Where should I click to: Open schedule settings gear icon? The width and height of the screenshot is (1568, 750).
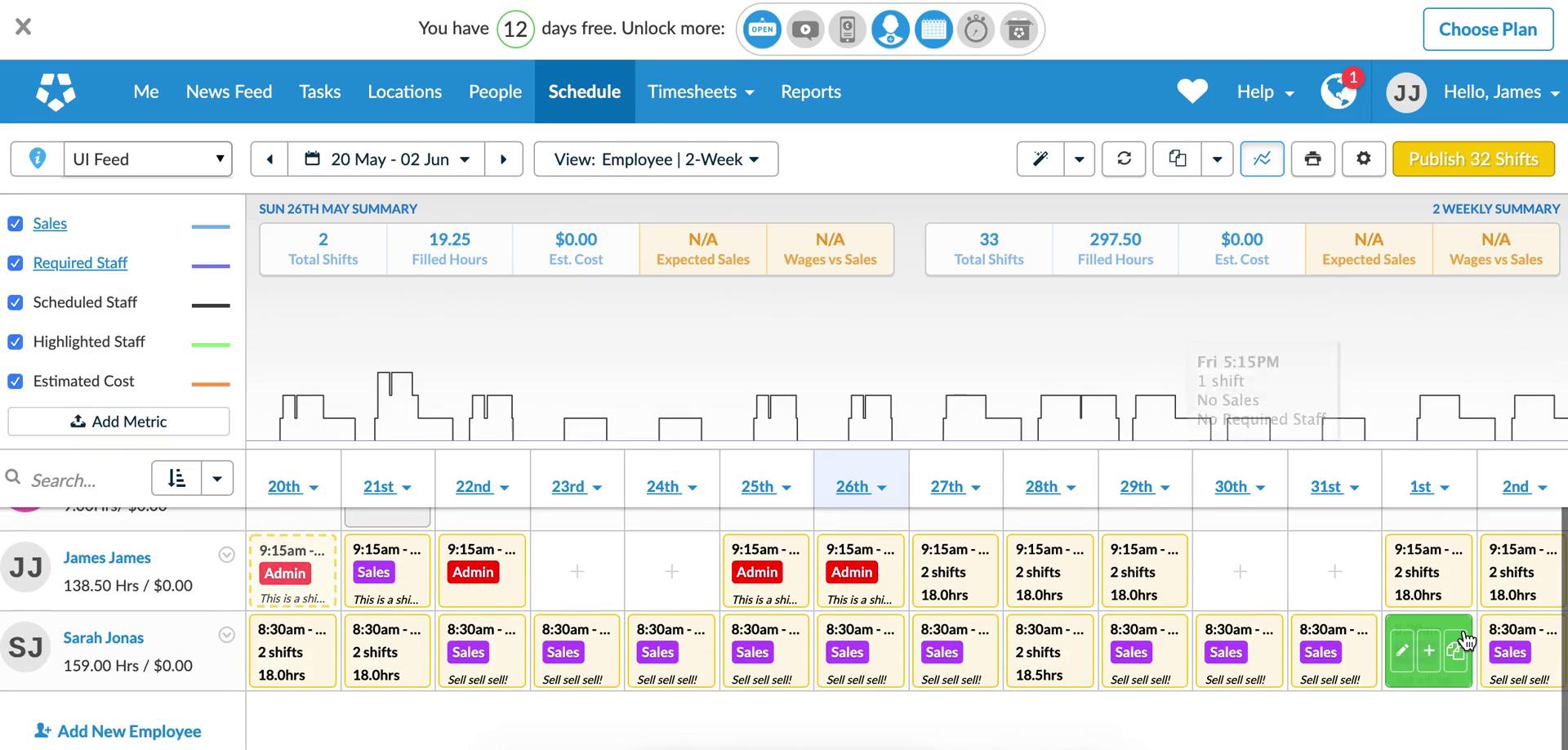coord(1364,158)
